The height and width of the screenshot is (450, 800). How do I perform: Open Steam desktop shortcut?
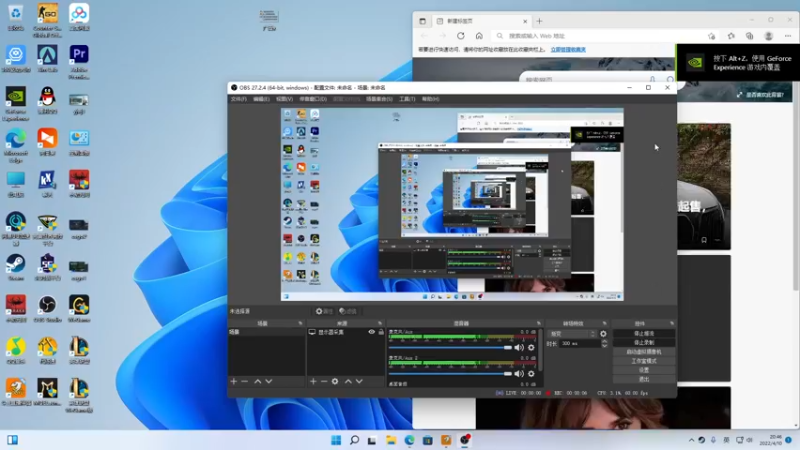(16, 268)
